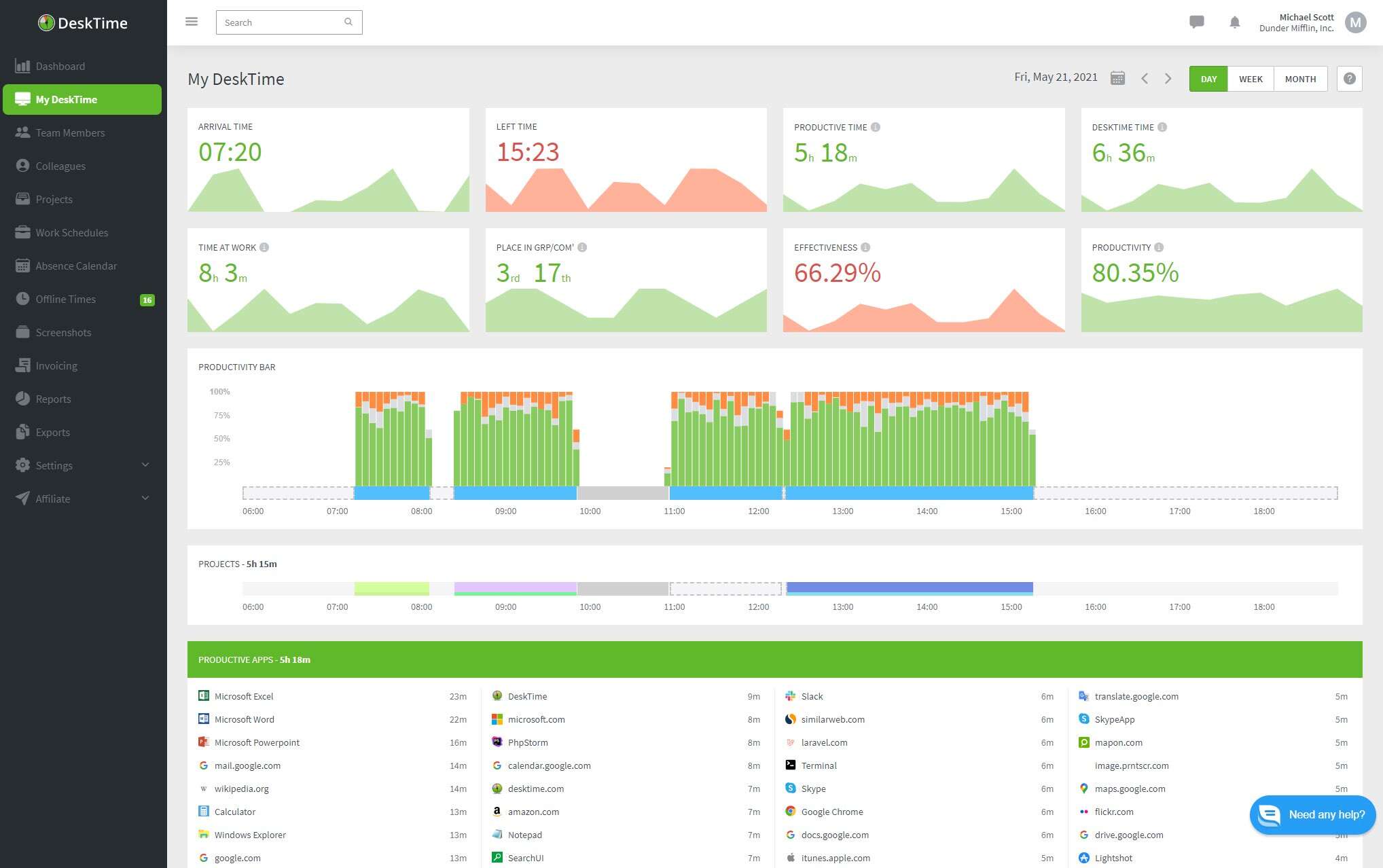Open the Invoicing section
This screenshot has width=1383, height=868.
click(55, 365)
